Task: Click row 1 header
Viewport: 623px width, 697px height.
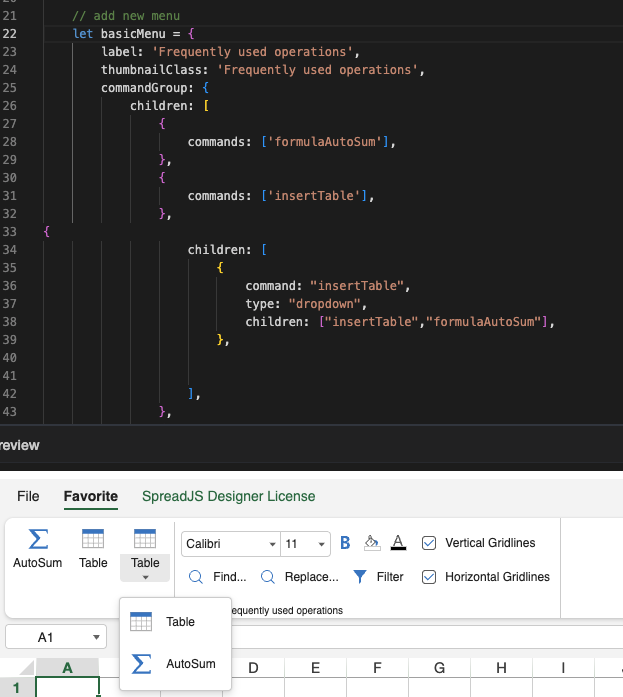Action: pos(16,688)
